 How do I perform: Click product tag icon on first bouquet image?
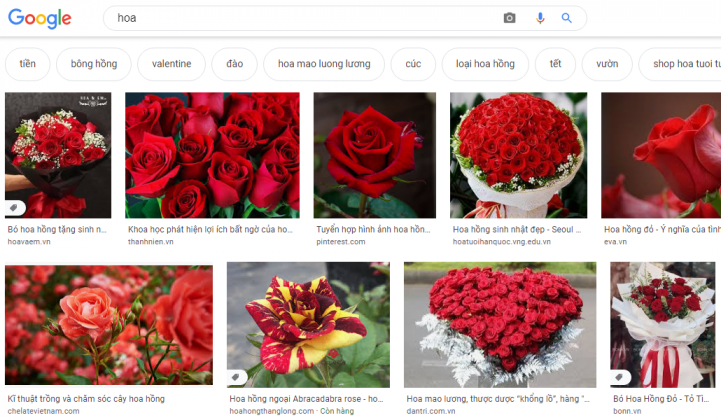coord(15,207)
